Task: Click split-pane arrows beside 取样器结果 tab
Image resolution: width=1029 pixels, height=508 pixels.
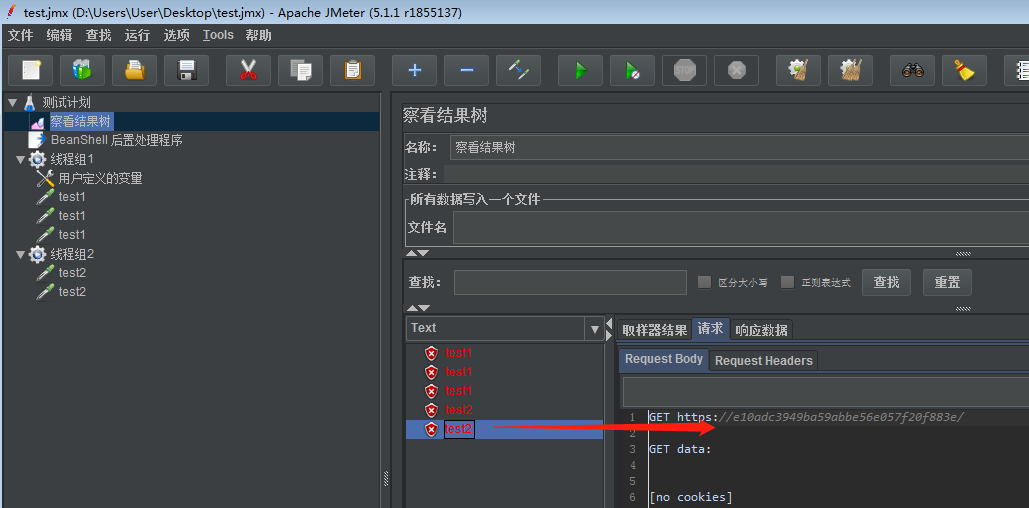Action: click(608, 328)
